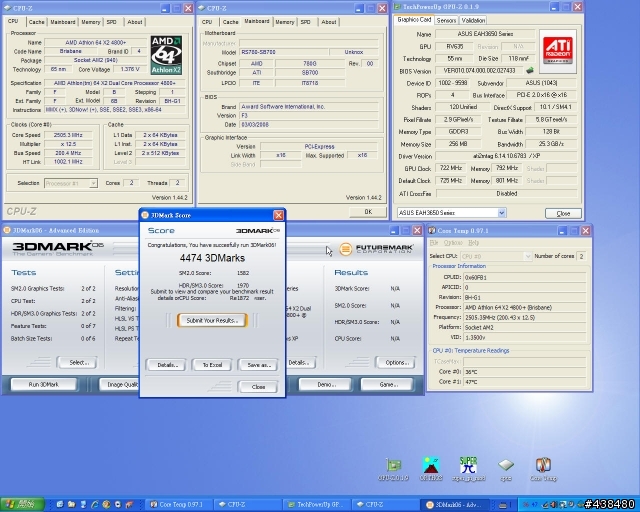Click the BIOS Date 03/03/2008 value
Image resolution: width=640 pixels, height=512 pixels.
tap(309, 125)
